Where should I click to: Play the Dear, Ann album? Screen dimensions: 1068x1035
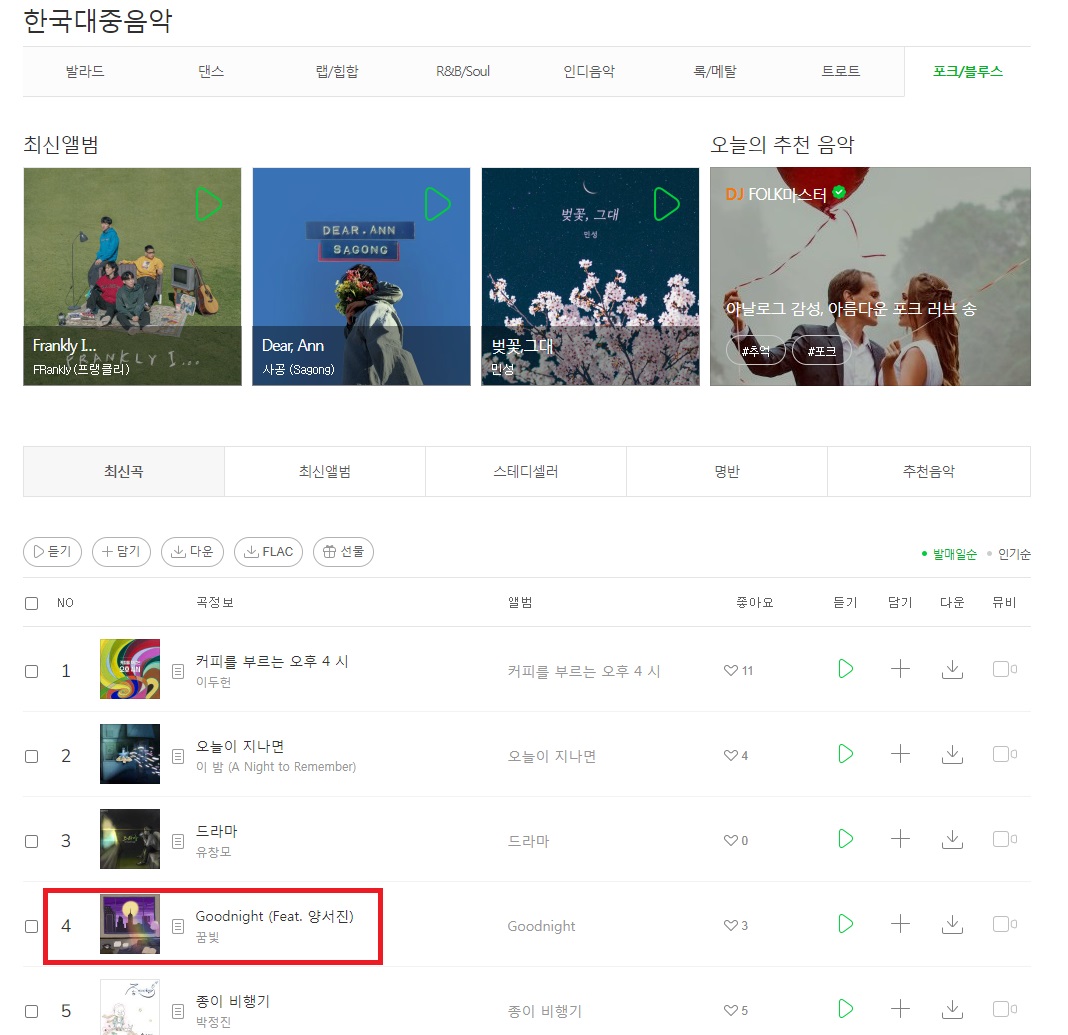(x=437, y=204)
